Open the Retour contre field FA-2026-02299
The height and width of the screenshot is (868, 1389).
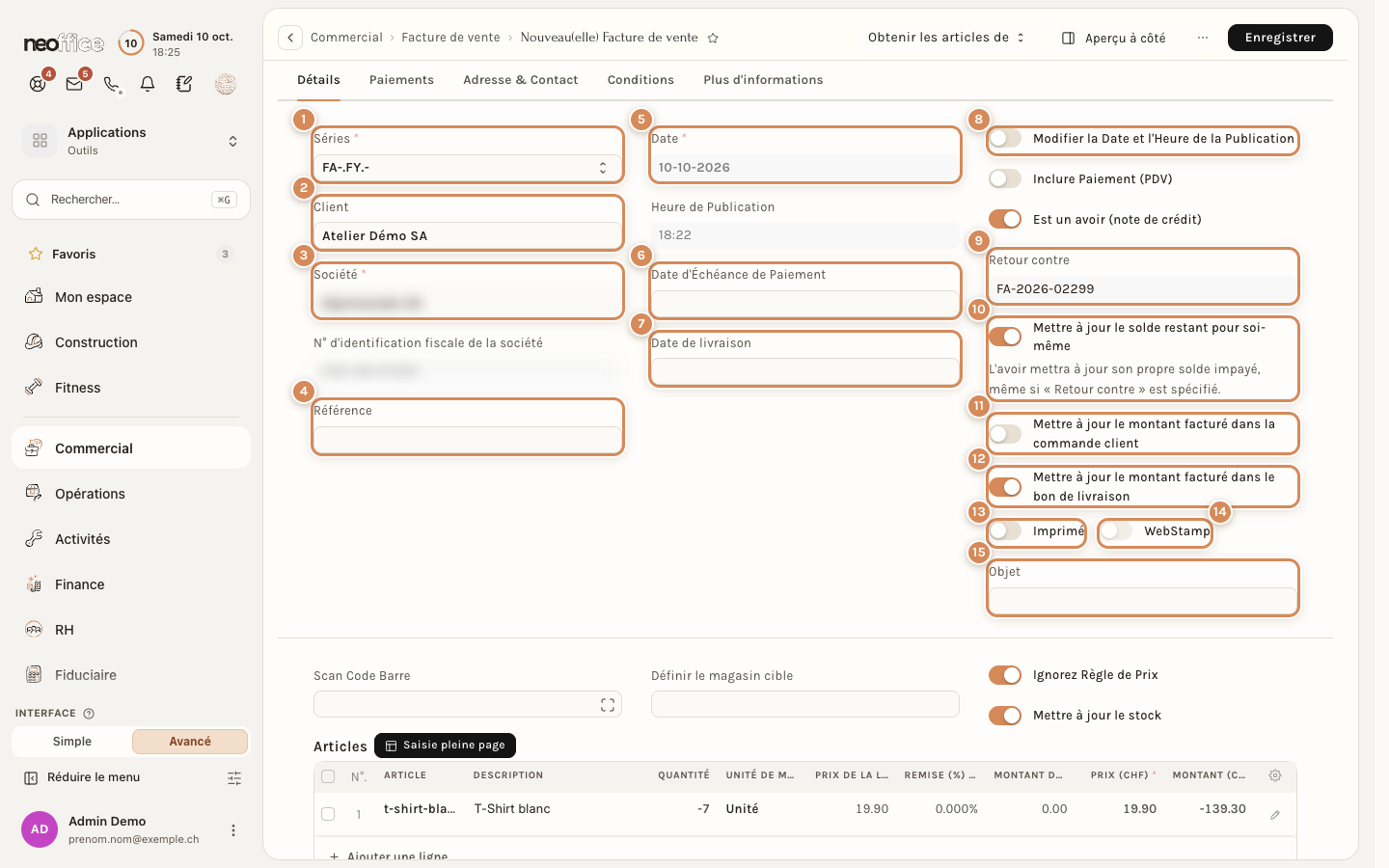pyautogui.click(x=1143, y=288)
